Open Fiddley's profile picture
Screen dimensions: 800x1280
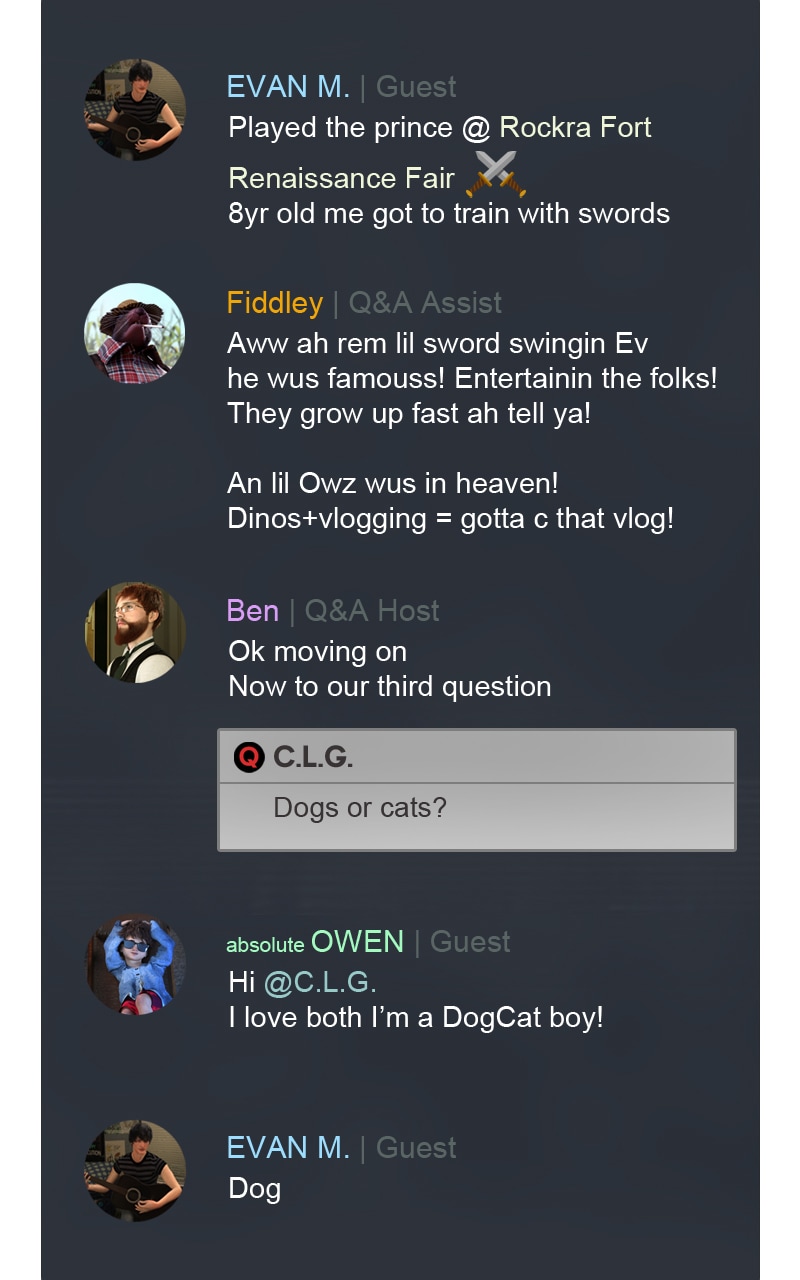point(135,333)
